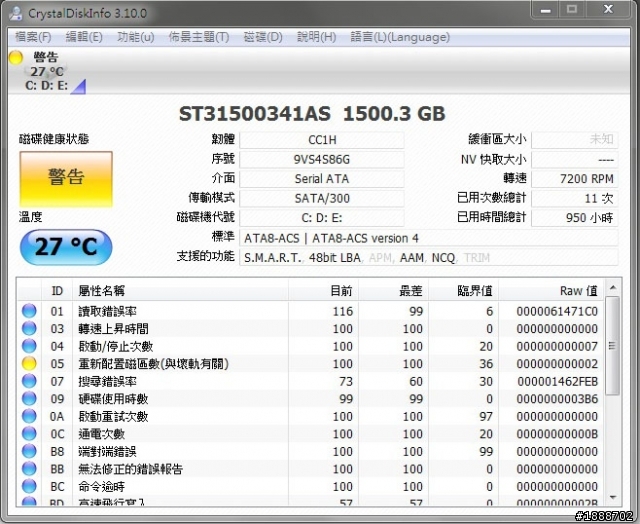
Task: Click the supported features field with S.M.A.R.T.
Action: point(429,258)
